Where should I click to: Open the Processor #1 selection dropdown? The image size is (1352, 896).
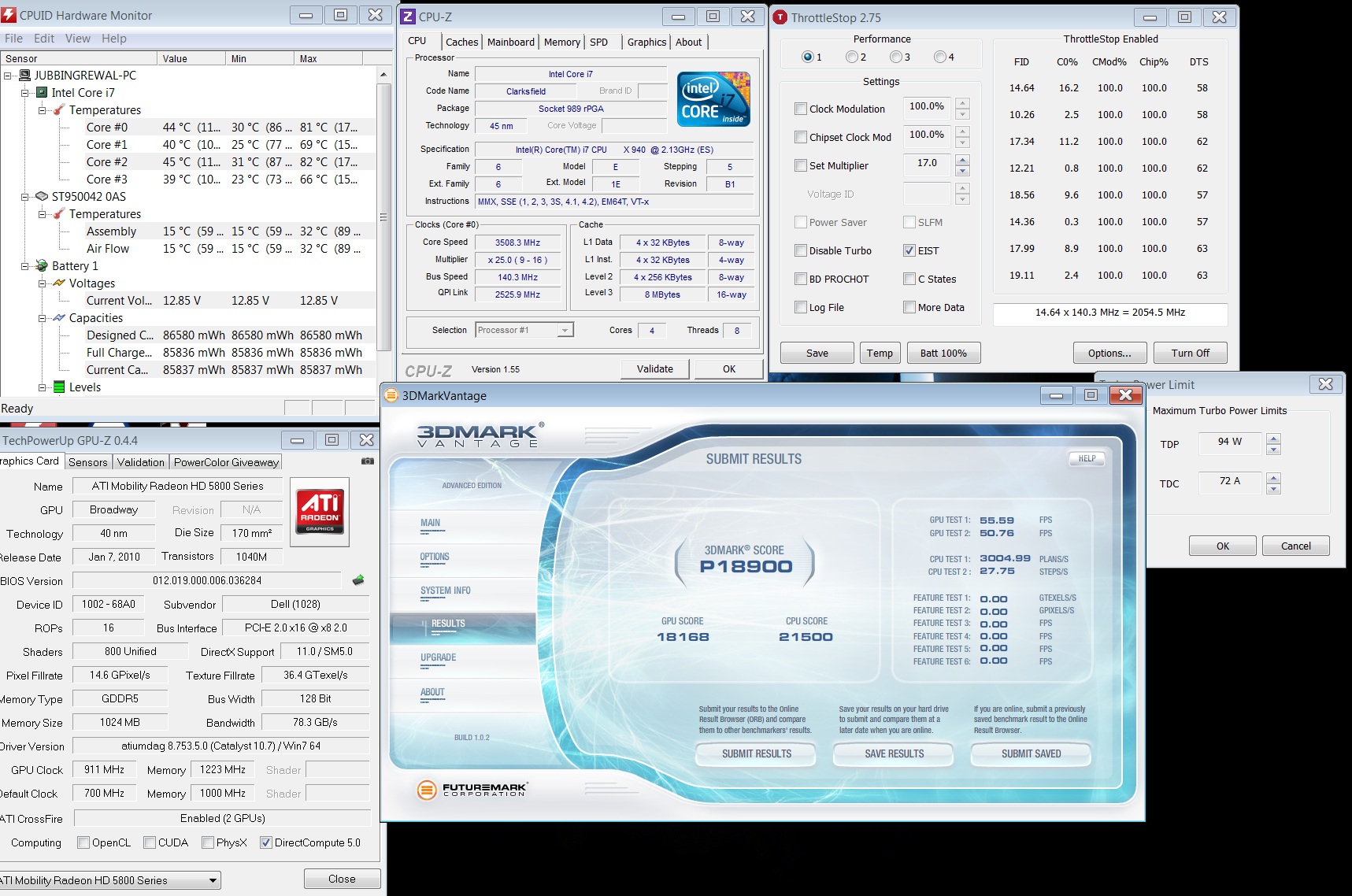click(x=565, y=331)
